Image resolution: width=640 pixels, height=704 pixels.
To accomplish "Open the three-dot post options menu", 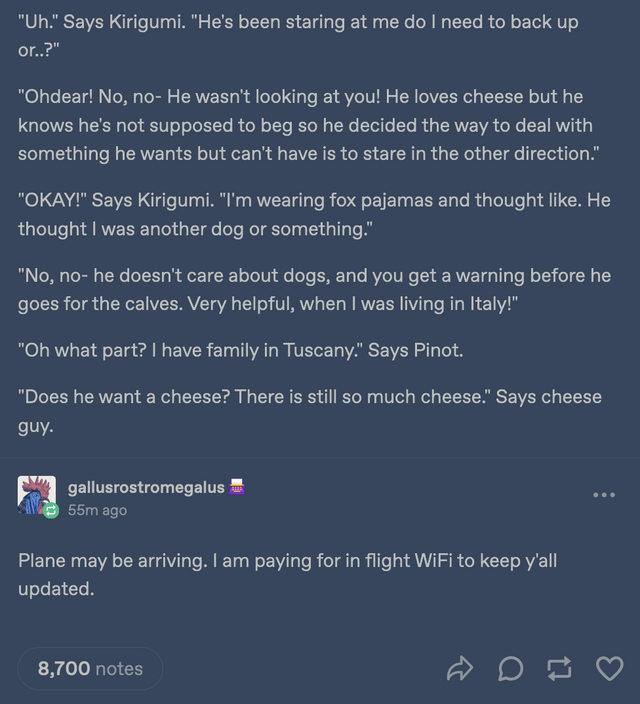I will coord(603,495).
